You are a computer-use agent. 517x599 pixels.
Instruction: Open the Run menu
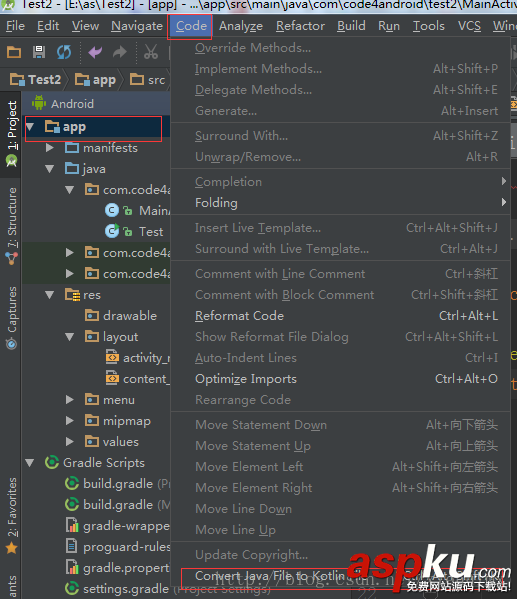[x=389, y=26]
